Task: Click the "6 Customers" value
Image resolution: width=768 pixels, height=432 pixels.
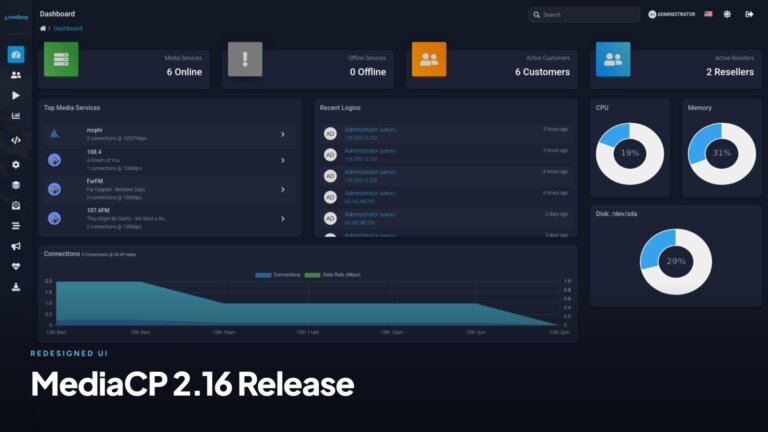Action: point(542,72)
